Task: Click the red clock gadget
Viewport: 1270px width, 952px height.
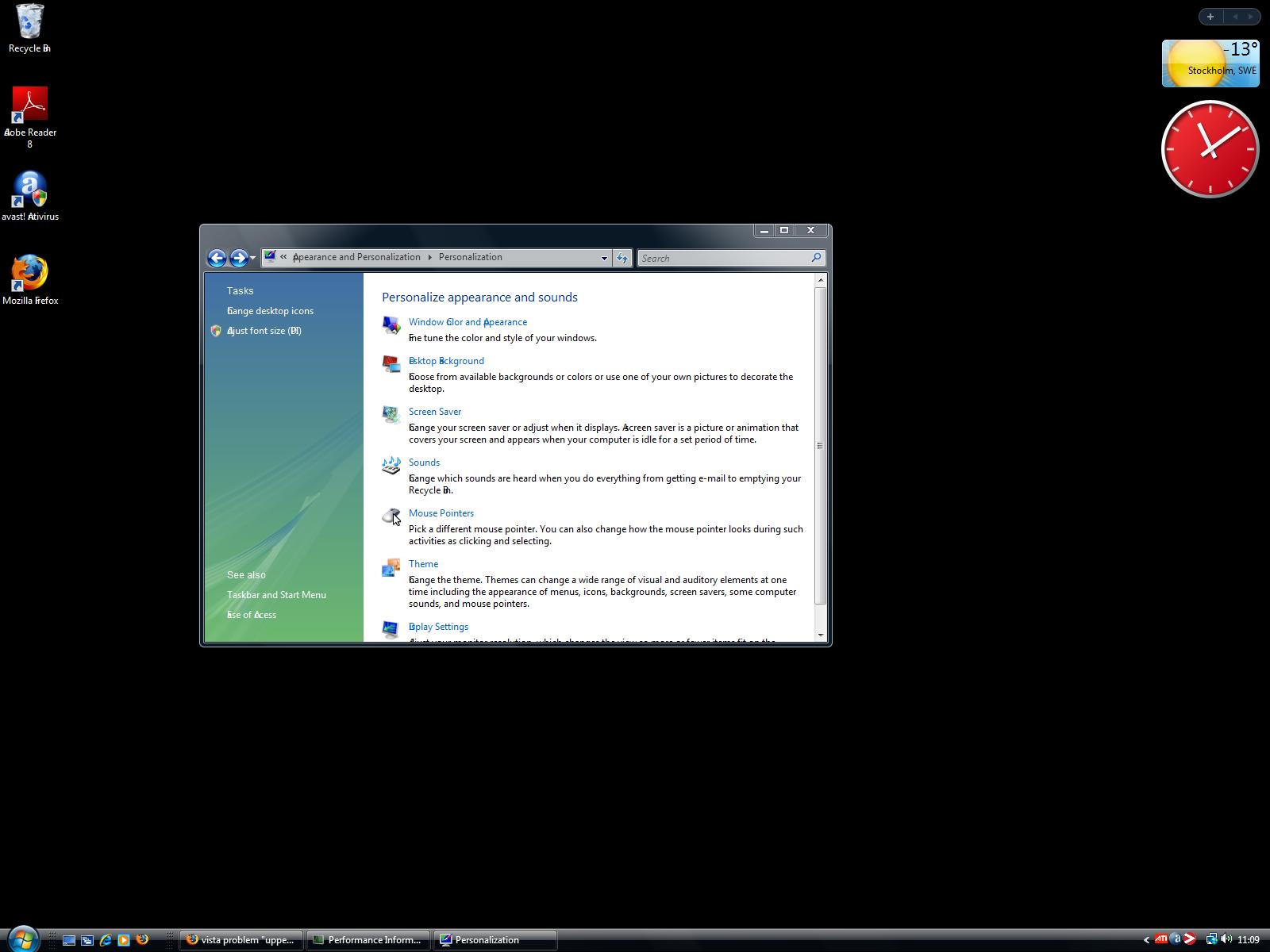Action: tap(1210, 149)
